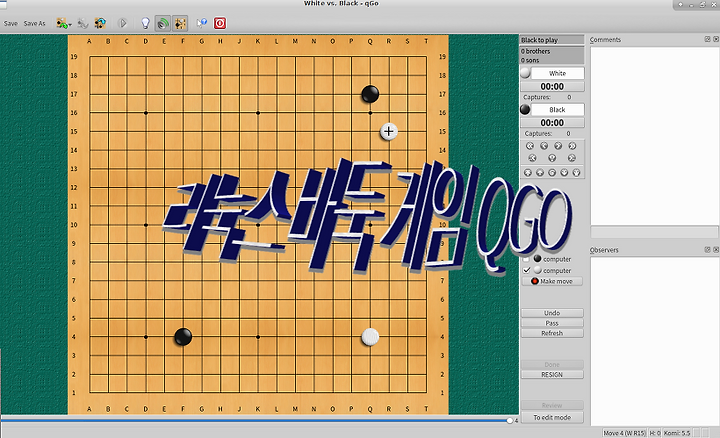Image resolution: width=720 pixels, height=438 pixels.
Task: Click last icon in bottom variation row
Action: pyautogui.click(x=576, y=173)
